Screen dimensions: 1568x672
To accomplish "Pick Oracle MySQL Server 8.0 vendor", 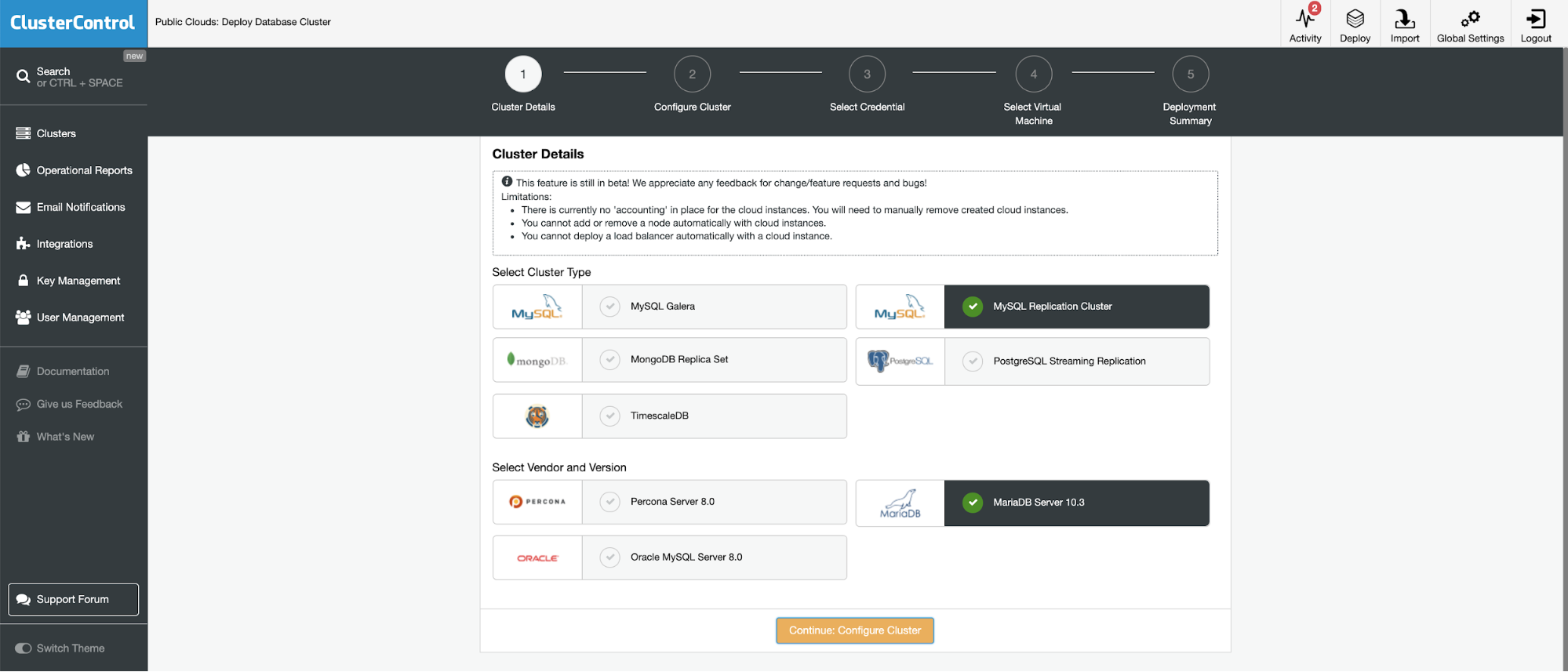I will point(670,558).
